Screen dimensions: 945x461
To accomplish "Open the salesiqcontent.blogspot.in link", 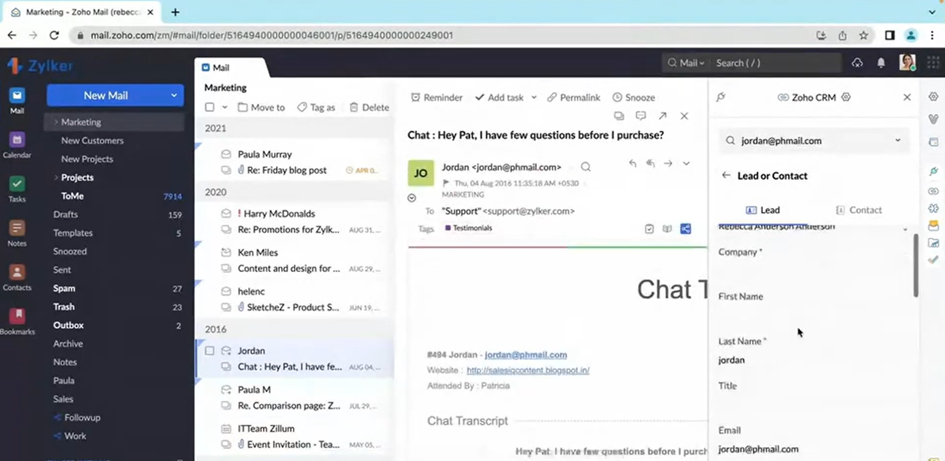I will click(x=527, y=370).
